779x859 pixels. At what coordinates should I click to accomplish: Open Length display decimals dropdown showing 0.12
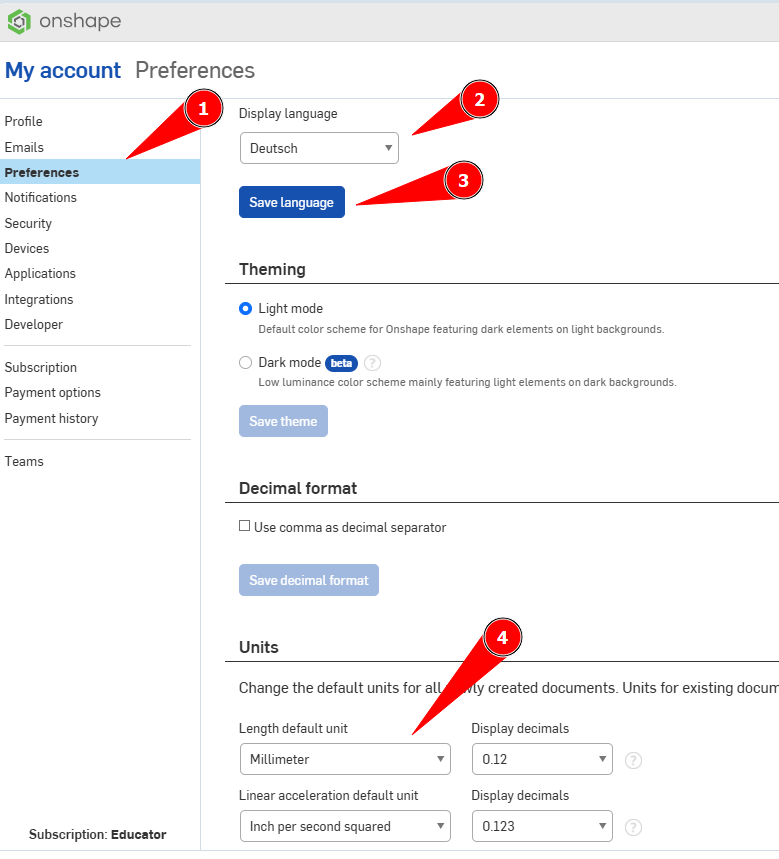pos(541,759)
